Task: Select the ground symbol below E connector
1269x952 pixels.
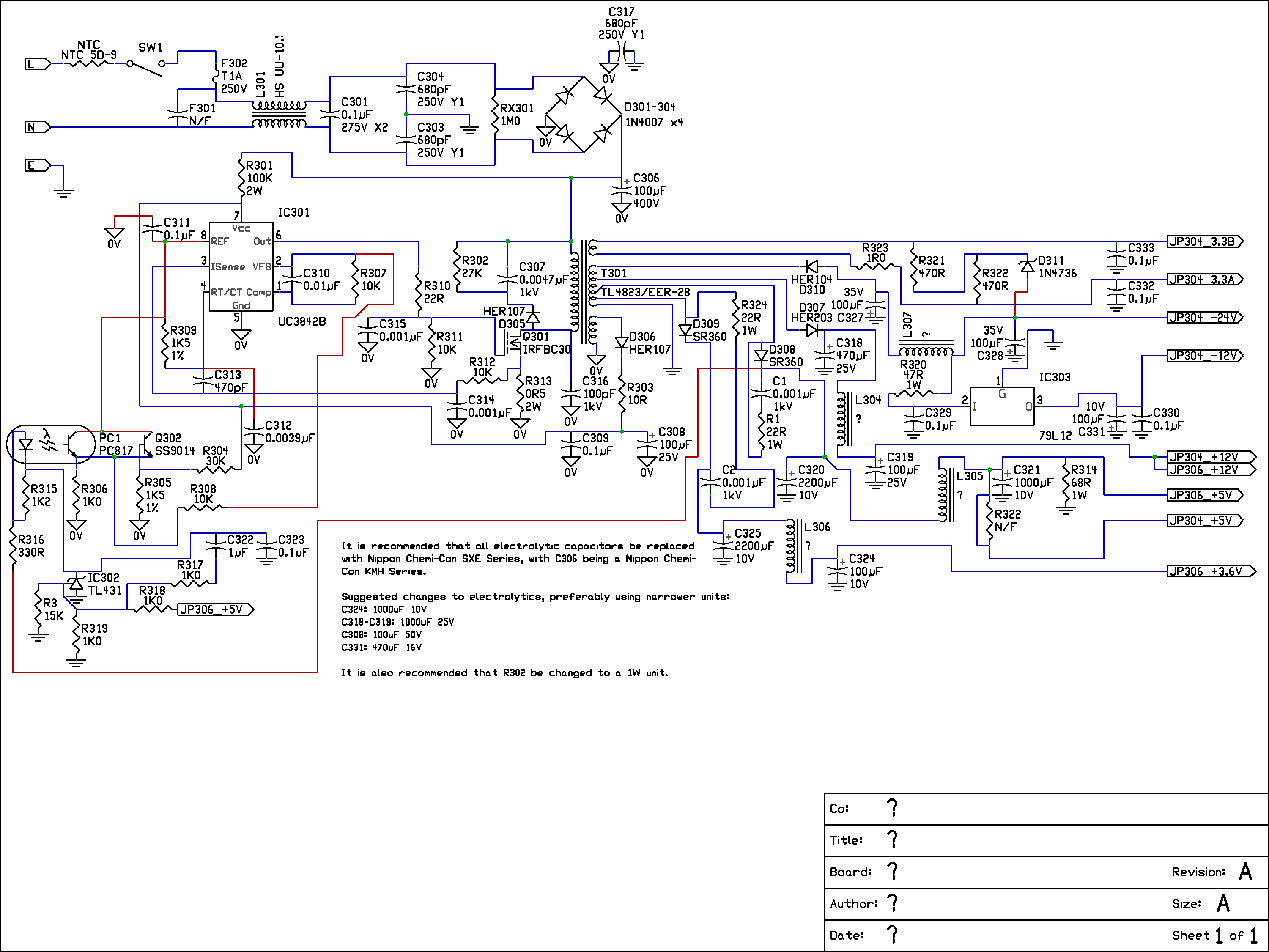Action: click(x=63, y=192)
